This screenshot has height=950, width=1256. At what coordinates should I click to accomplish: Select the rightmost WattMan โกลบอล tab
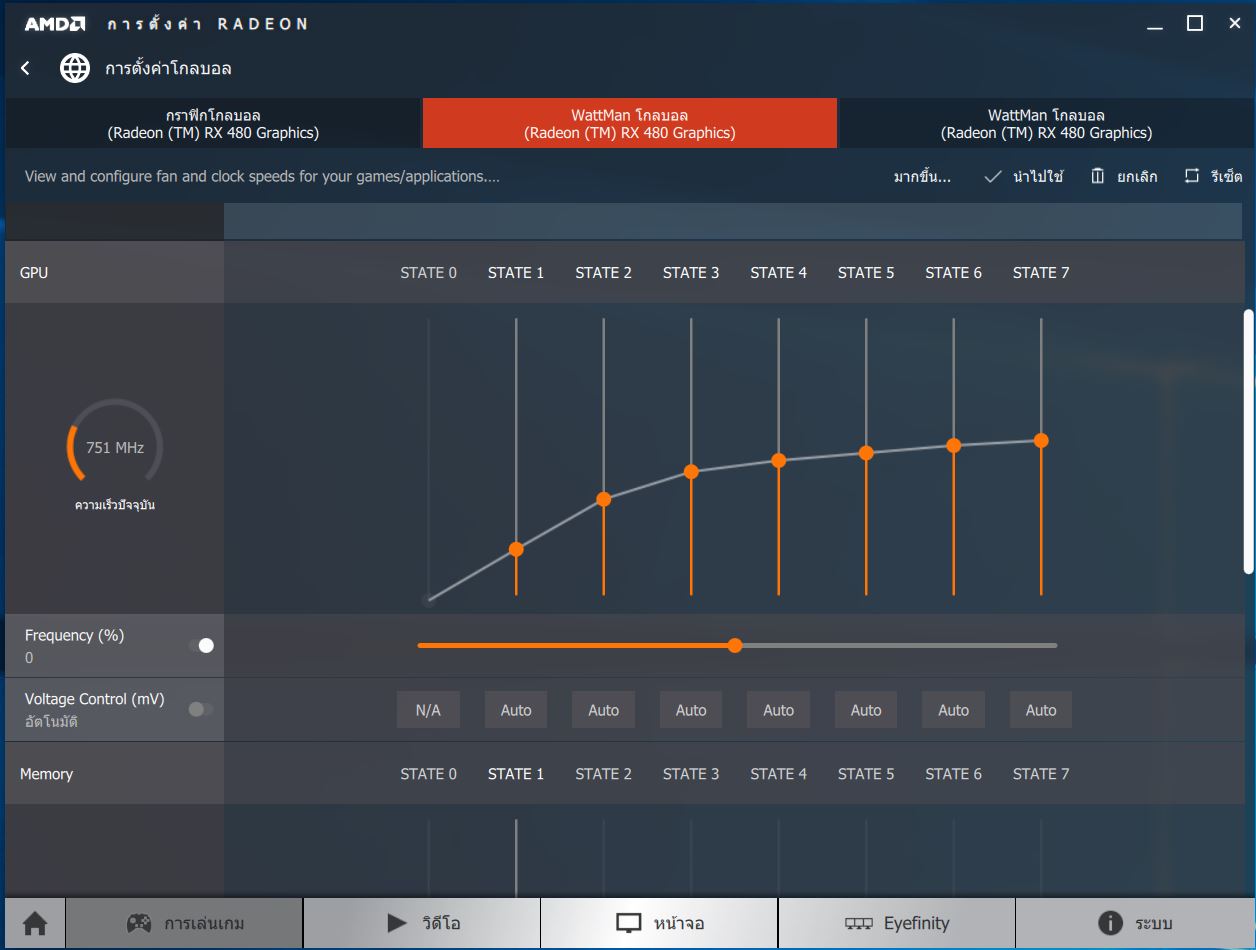click(x=1046, y=123)
